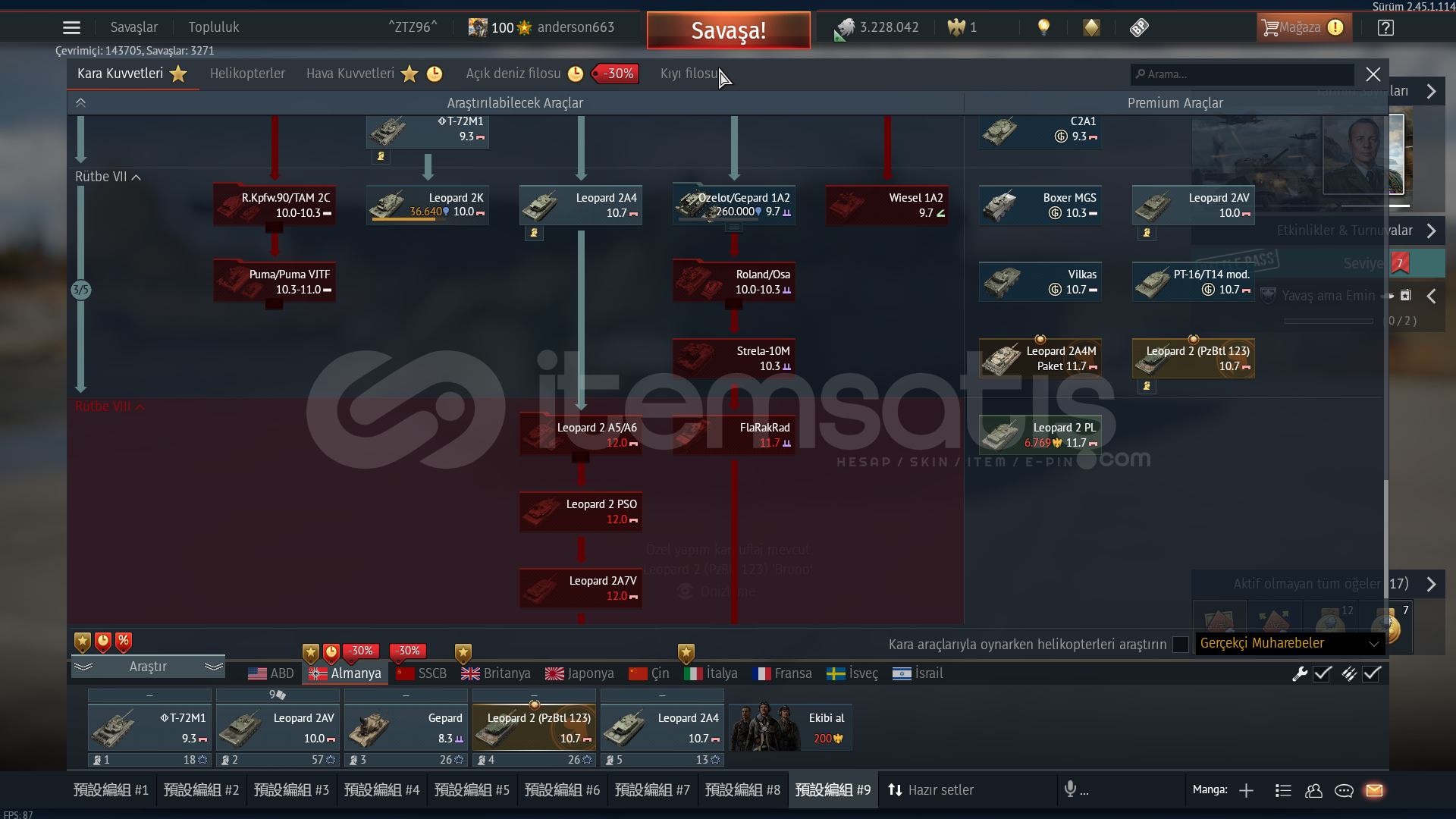Select crew slot Leopard 2 (PzBtl 123)
Image resolution: width=1456 pixels, height=819 pixels.
534,727
